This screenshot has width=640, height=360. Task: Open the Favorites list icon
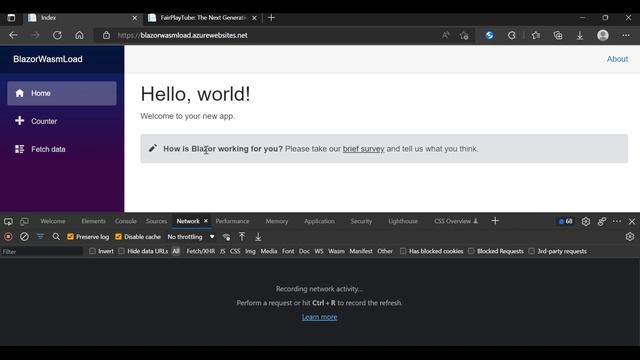536,36
